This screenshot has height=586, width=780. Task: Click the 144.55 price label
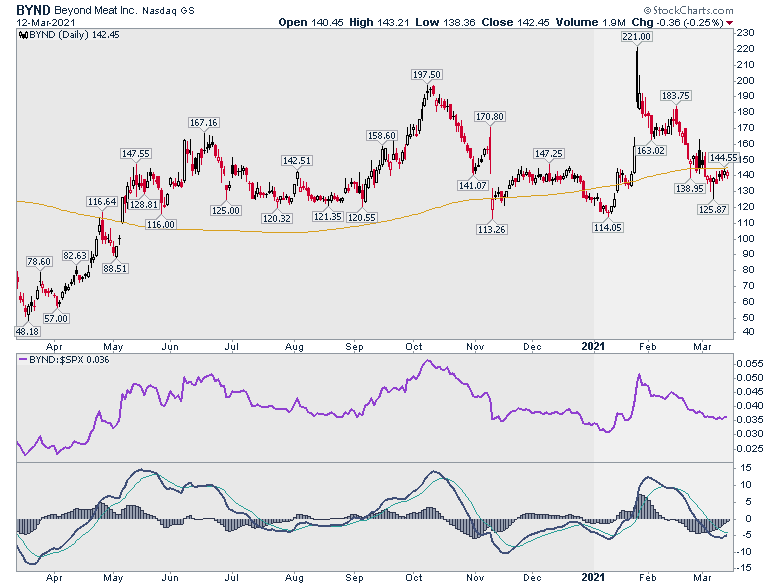pos(723,158)
